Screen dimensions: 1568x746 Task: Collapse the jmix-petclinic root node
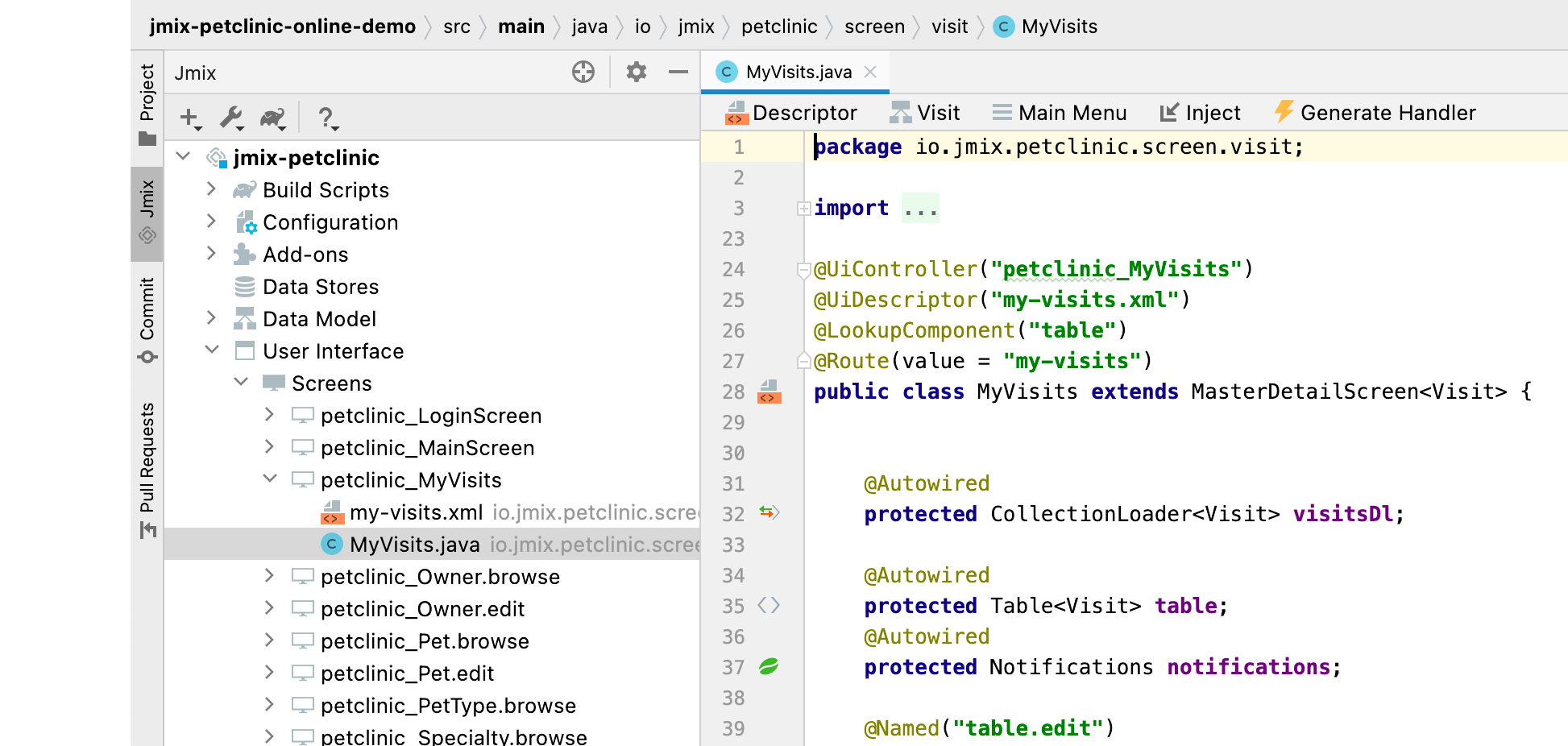(184, 156)
